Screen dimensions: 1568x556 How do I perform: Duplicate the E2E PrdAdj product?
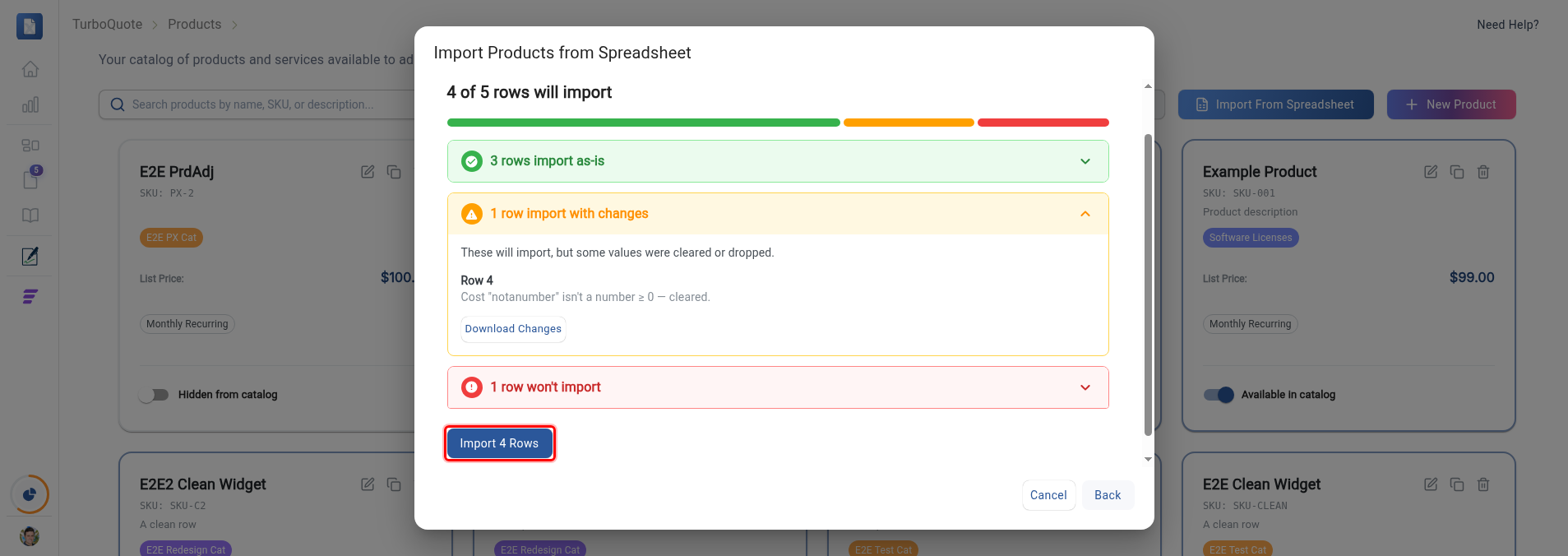click(394, 172)
